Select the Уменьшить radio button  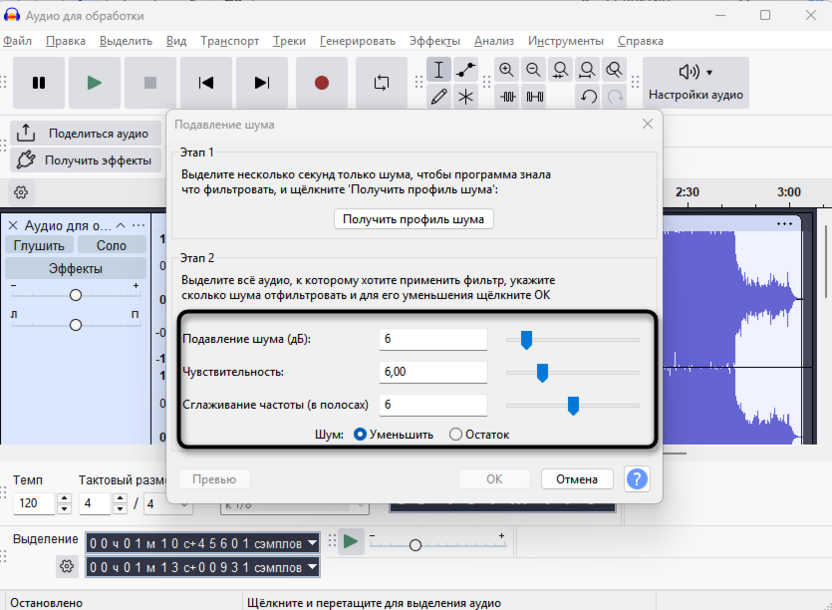click(x=360, y=434)
